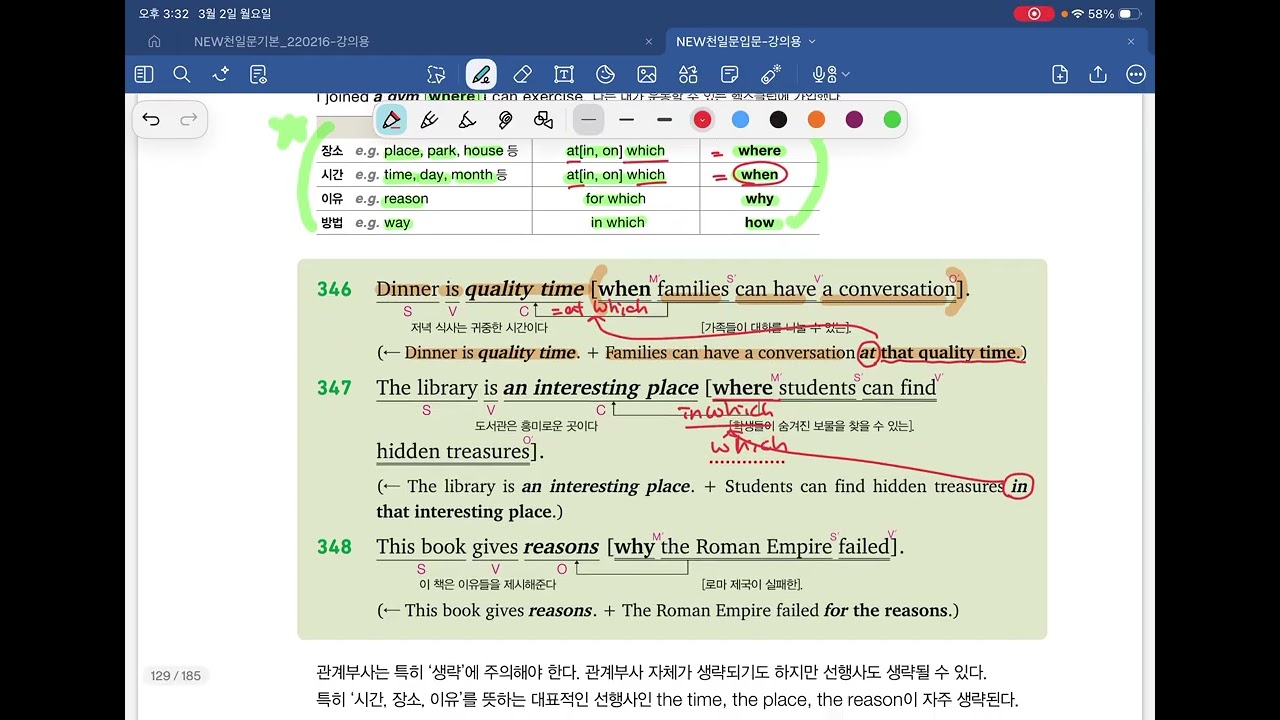Image resolution: width=1280 pixels, height=720 pixels.
Task: Tap the '방법' row label
Action: click(x=332, y=223)
